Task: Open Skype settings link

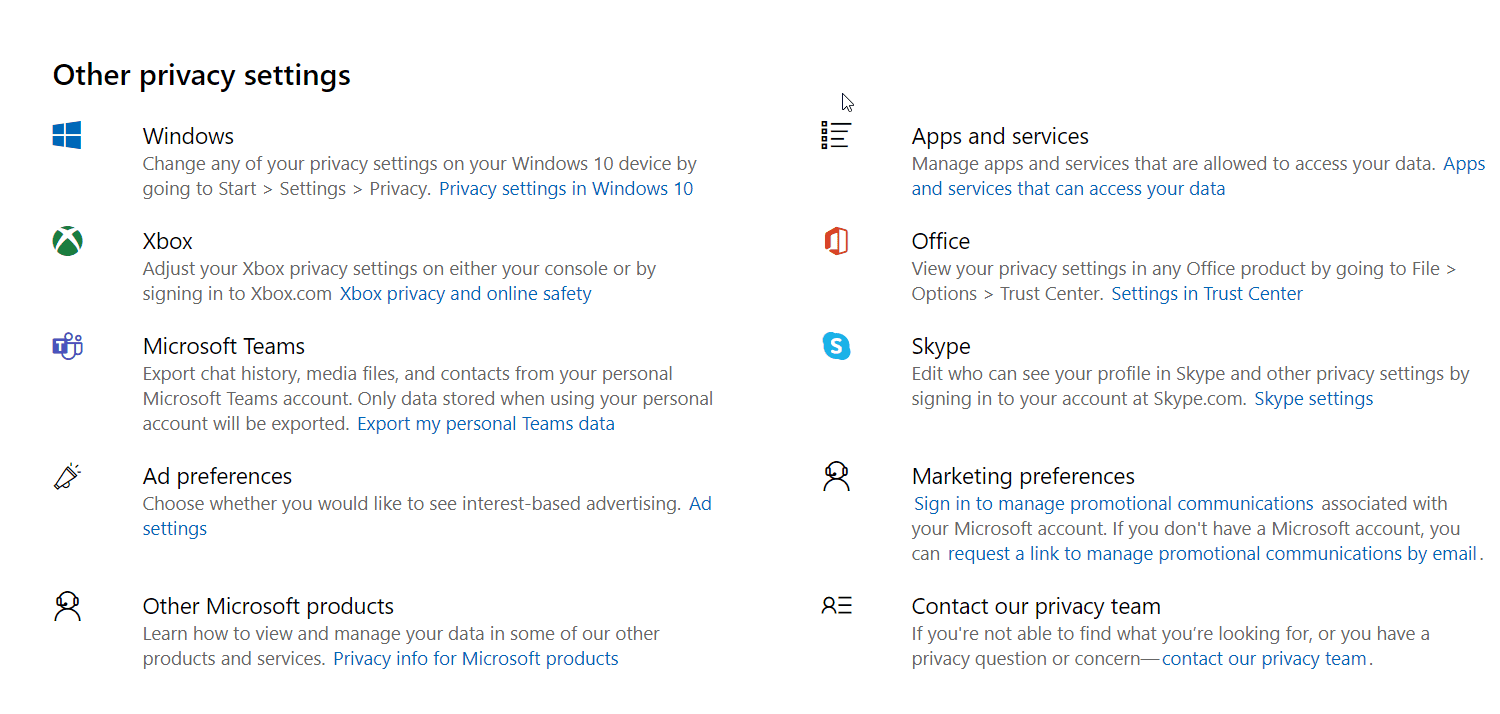Action: [x=1313, y=398]
